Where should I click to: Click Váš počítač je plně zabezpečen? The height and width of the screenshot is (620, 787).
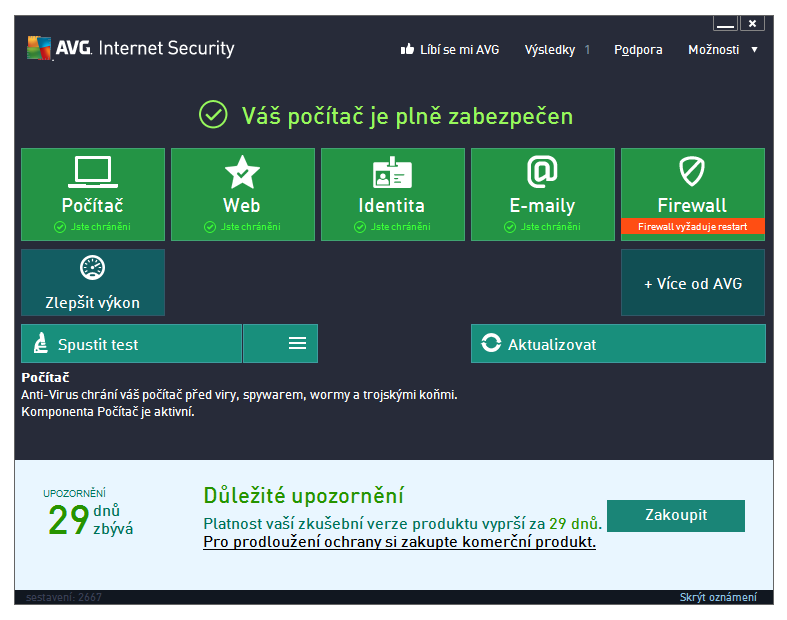(x=407, y=116)
